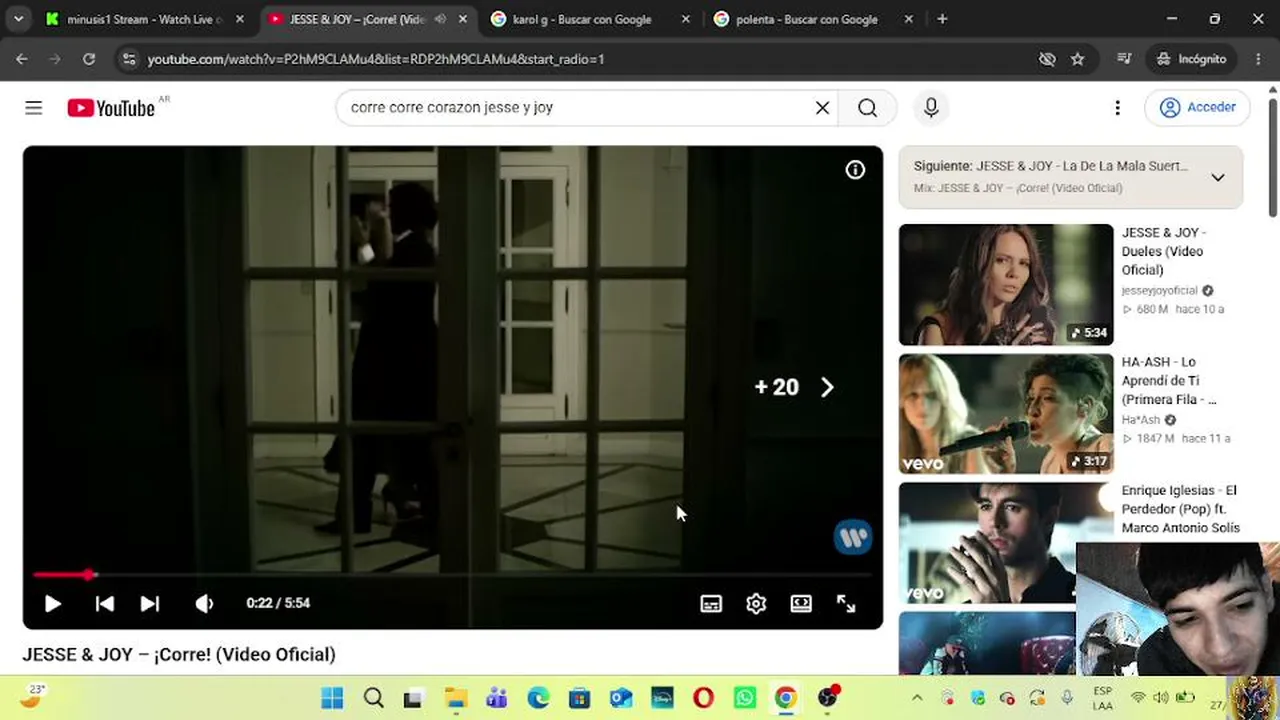Viewport: 1280px width, 720px height.
Task: Visit the Ha*Ash channel link
Action: pos(1141,420)
